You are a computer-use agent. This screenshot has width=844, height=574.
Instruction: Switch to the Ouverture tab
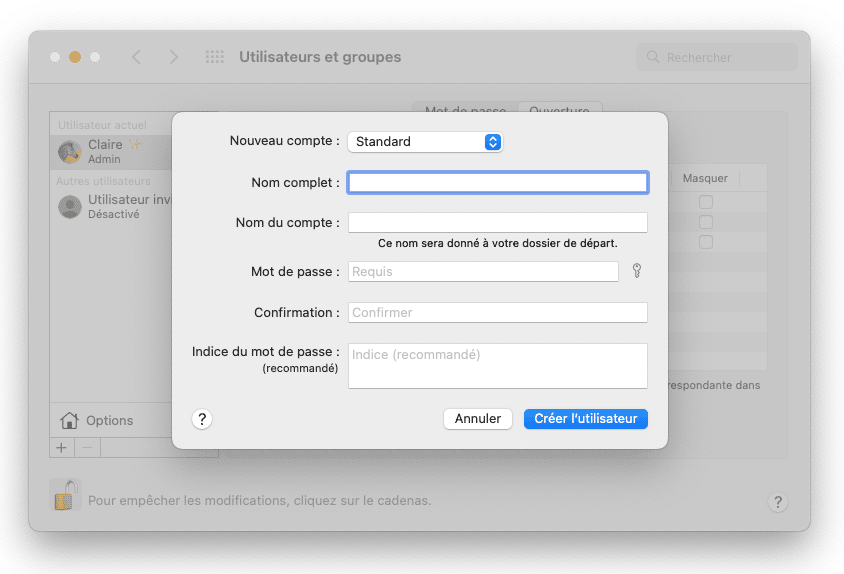click(x=560, y=109)
